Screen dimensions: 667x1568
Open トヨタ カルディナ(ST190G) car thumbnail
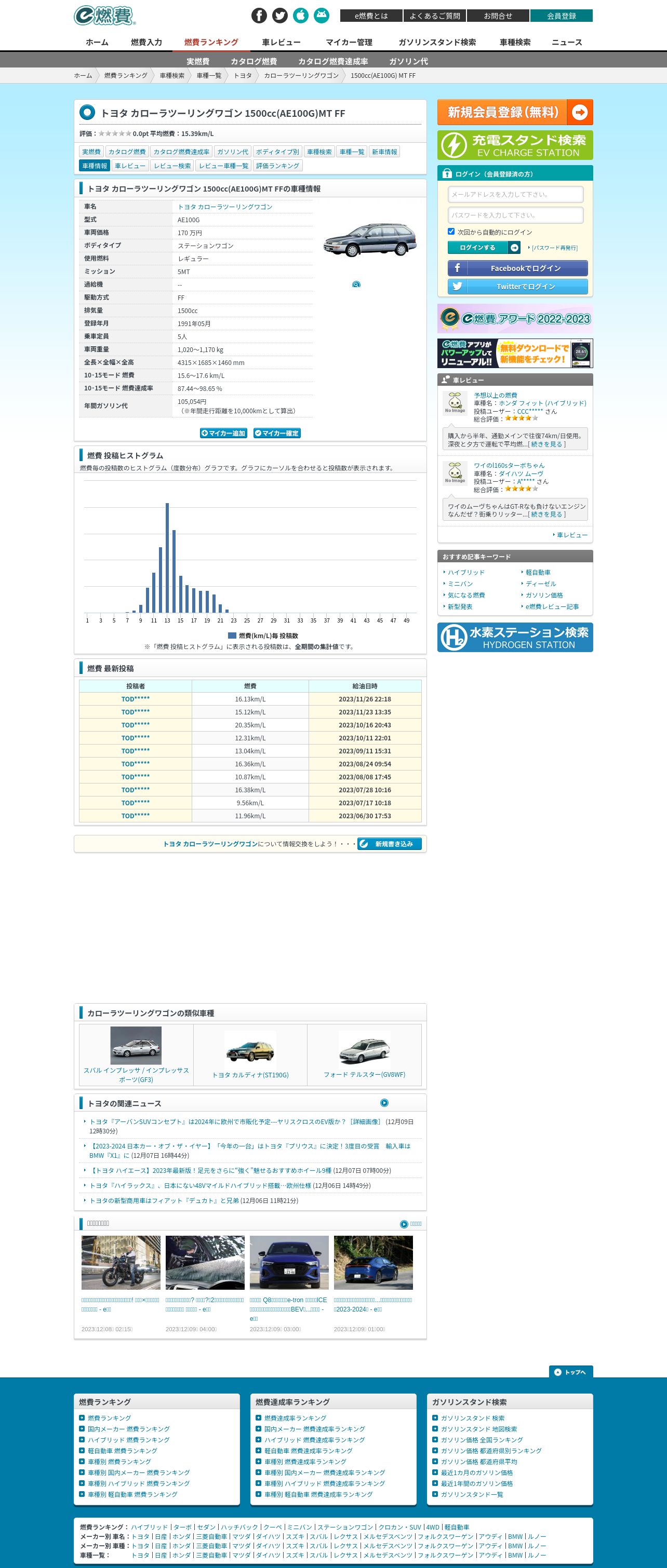point(250,1049)
